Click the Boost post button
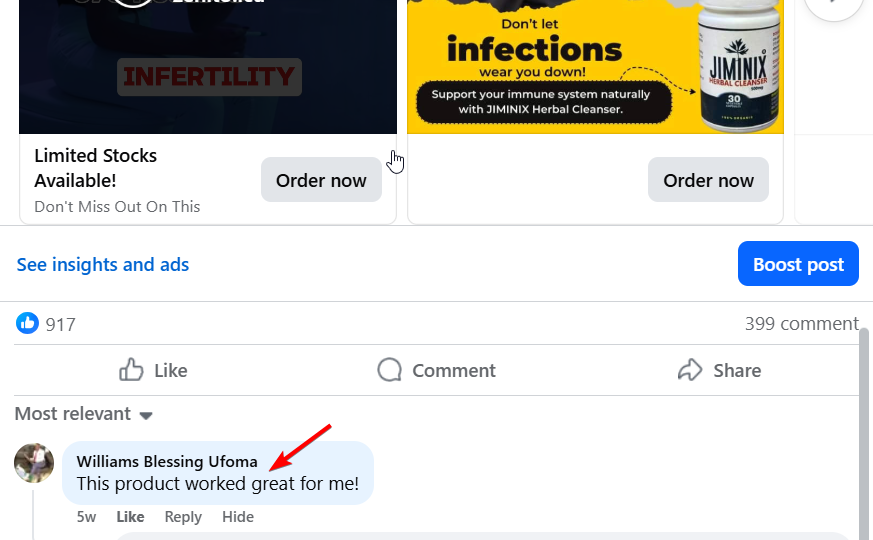873x540 pixels. pyautogui.click(x=798, y=264)
